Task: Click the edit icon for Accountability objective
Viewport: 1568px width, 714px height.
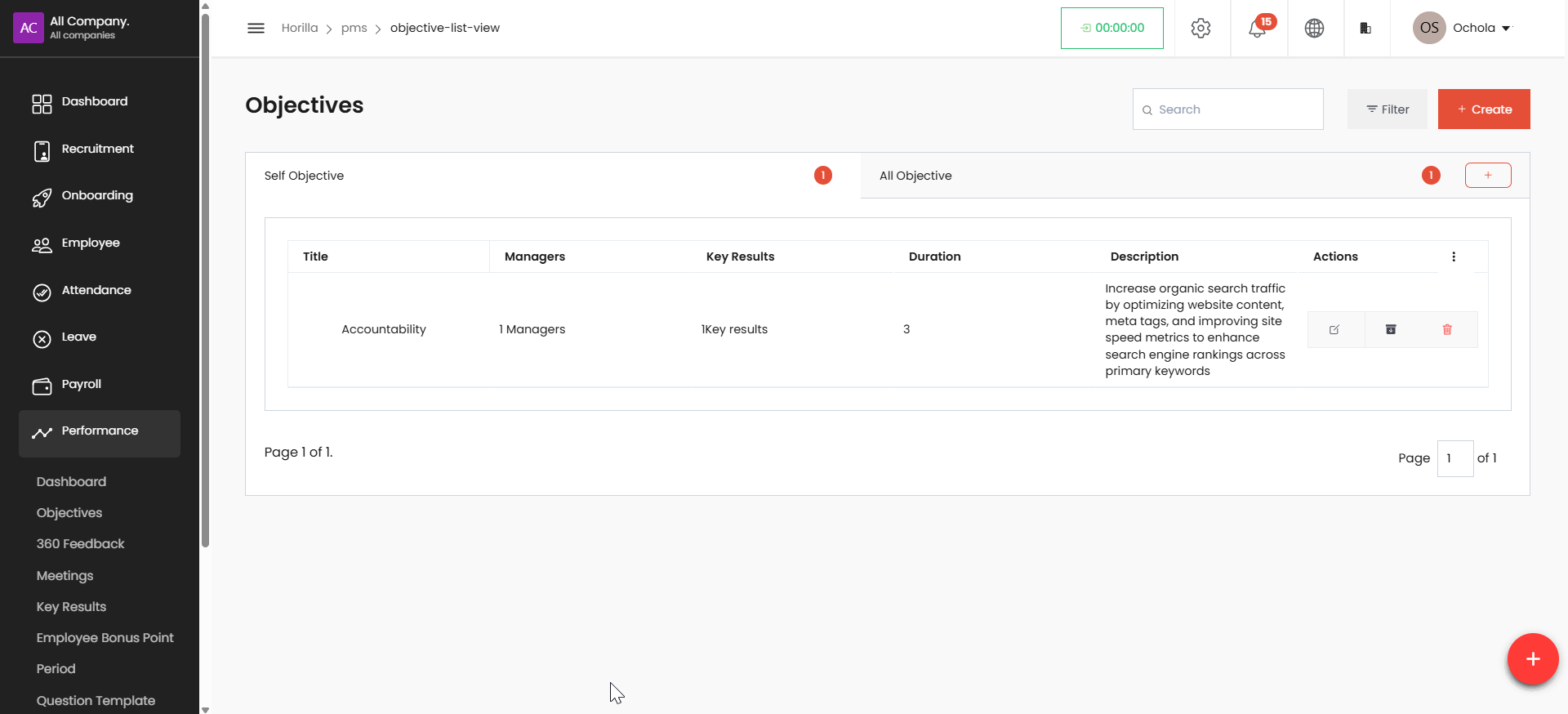Action: coord(1334,329)
